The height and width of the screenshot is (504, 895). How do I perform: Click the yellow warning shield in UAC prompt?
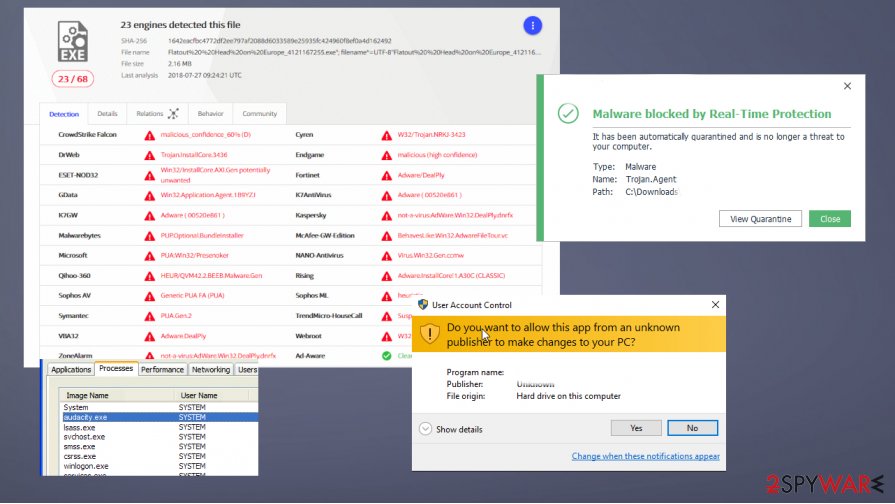(x=429, y=333)
